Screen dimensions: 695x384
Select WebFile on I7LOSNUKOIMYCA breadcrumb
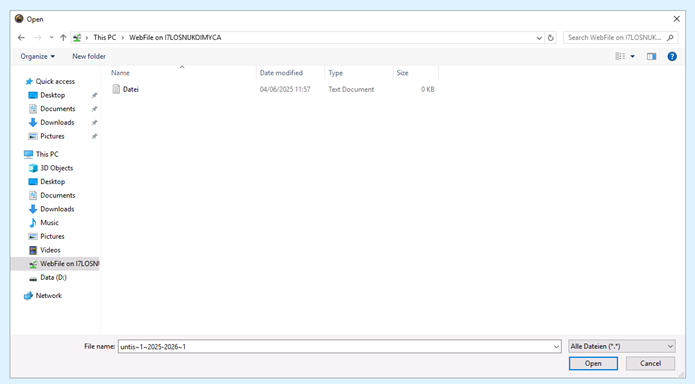[175, 38]
